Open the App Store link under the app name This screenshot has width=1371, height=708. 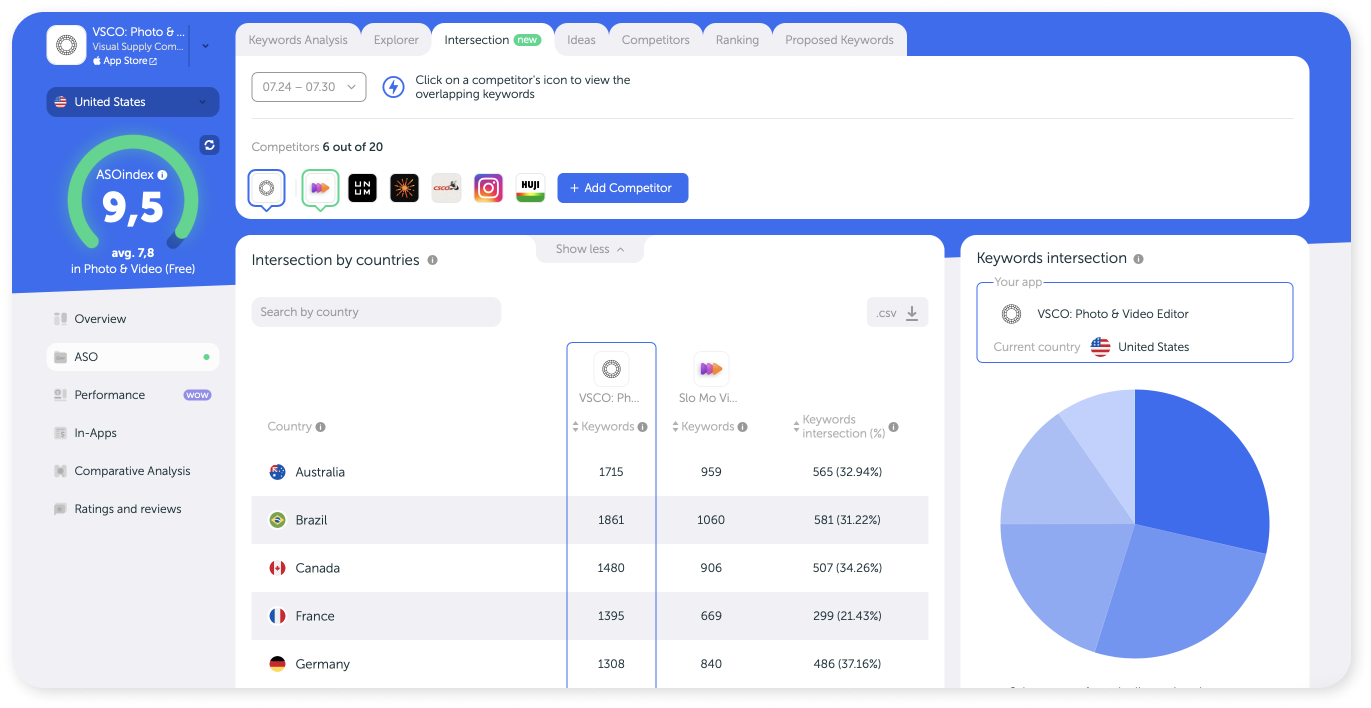coord(125,61)
